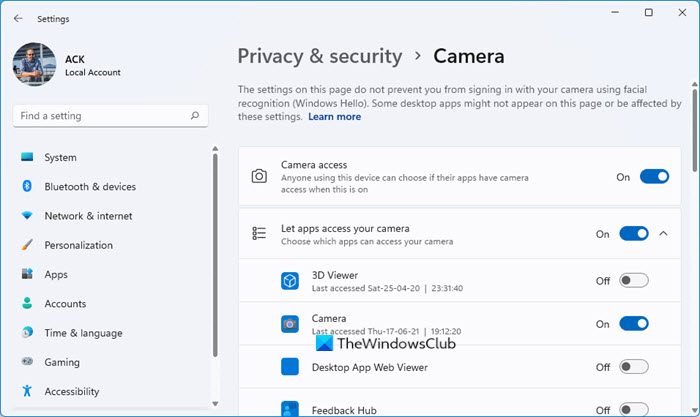Image resolution: width=700 pixels, height=417 pixels.
Task: Turn off the Camera access toggle
Action: point(654,177)
